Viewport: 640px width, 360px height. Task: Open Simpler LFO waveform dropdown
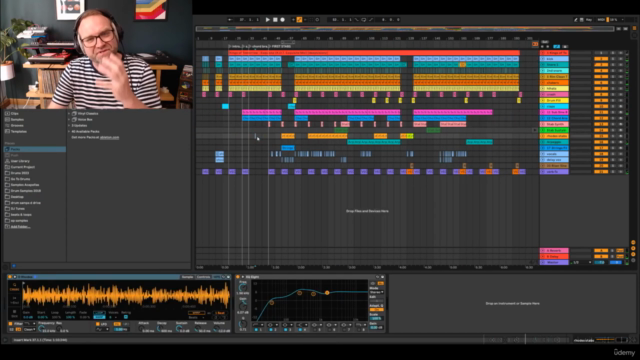click(x=102, y=329)
